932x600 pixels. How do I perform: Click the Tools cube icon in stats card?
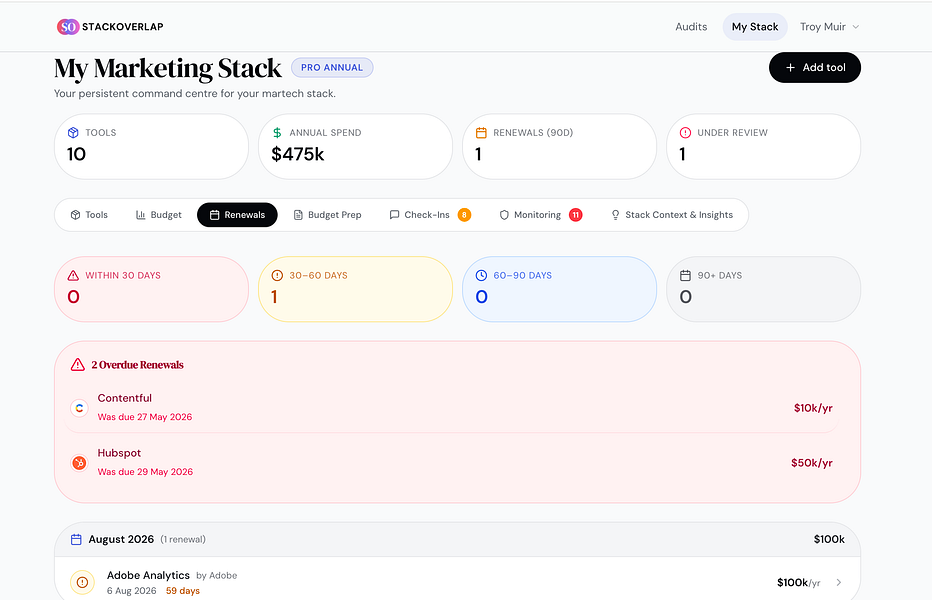click(73, 133)
